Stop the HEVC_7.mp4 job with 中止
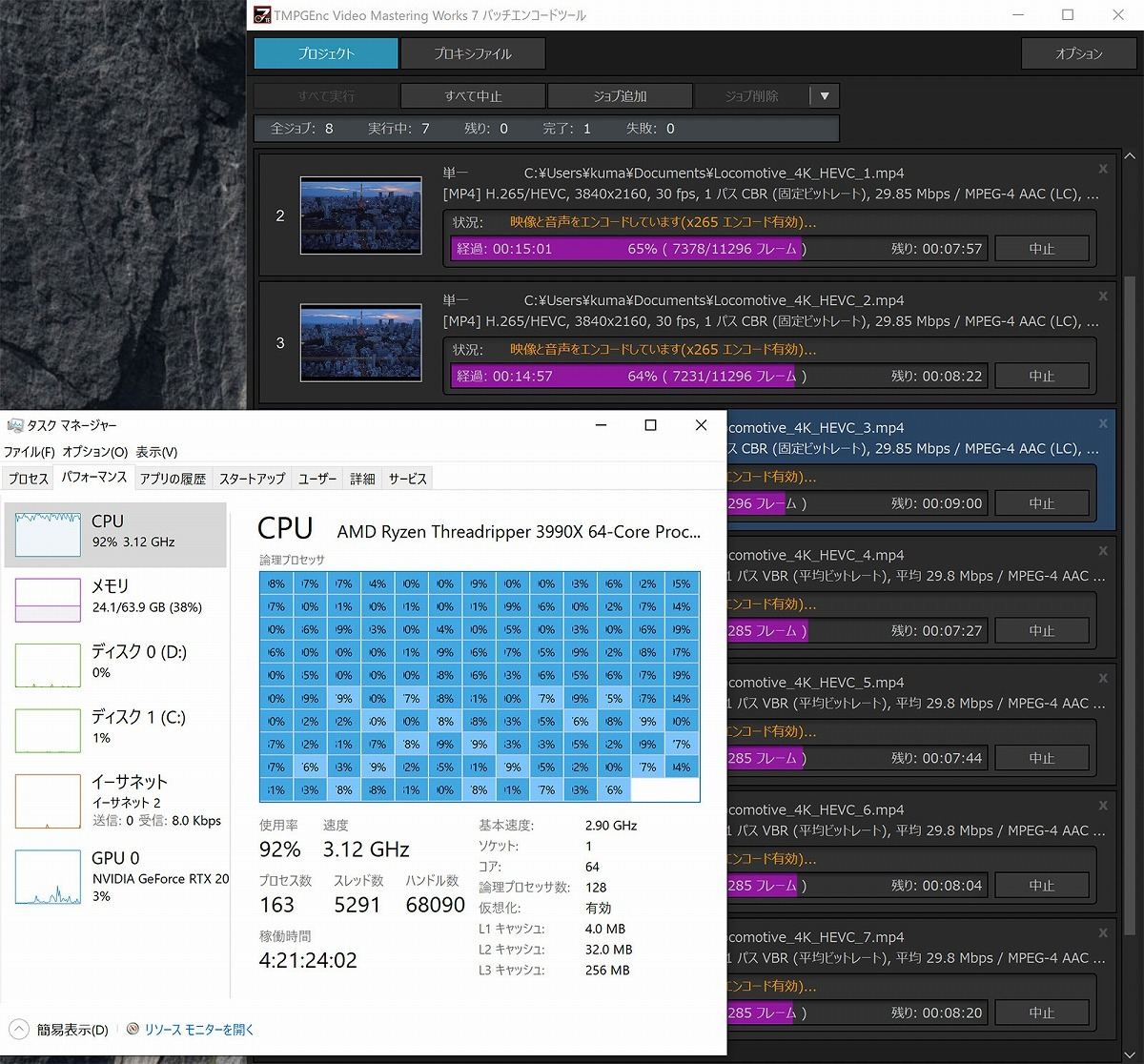Viewport: 1144px width, 1064px height. pyautogui.click(x=1041, y=1013)
